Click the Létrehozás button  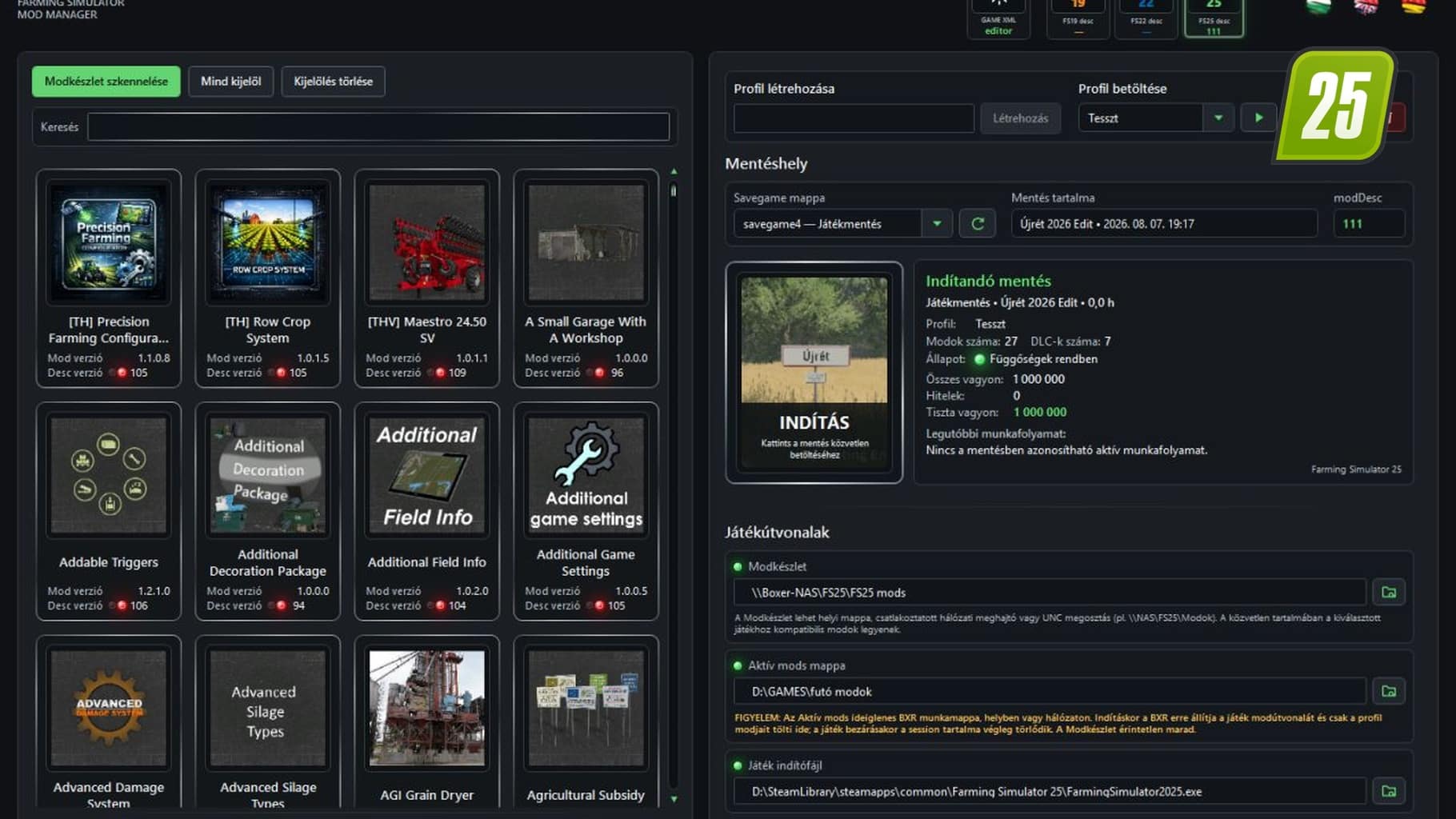tap(1020, 118)
